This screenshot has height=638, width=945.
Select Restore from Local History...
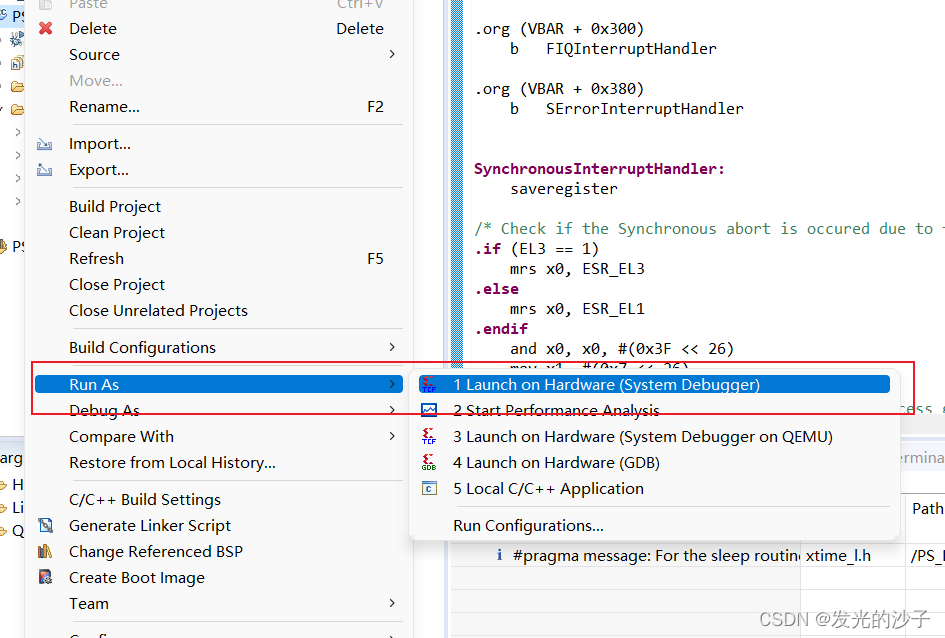click(219, 463)
